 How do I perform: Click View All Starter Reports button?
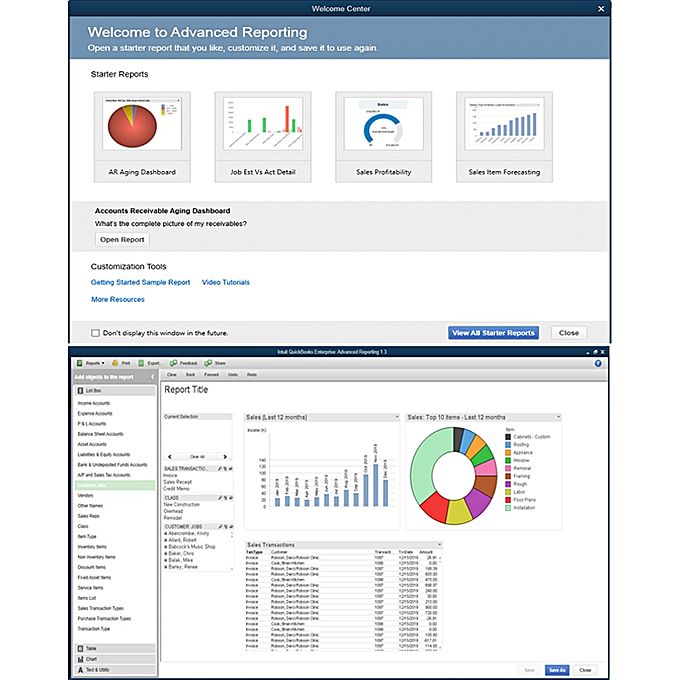coord(494,333)
